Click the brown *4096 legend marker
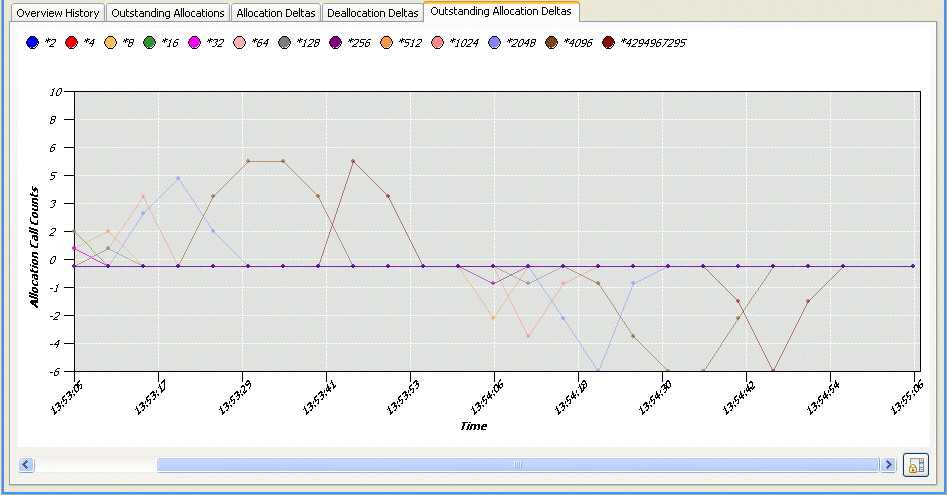Viewport: 947px width, 495px height. click(x=551, y=43)
